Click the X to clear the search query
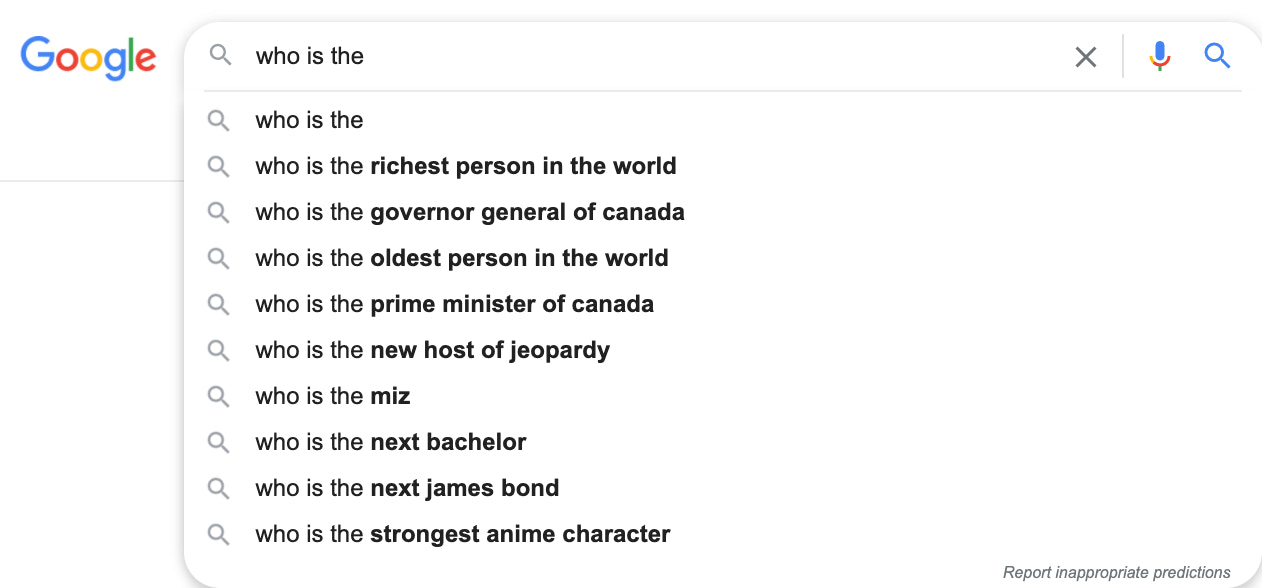Screen dimensions: 1262x588 [x=1086, y=56]
